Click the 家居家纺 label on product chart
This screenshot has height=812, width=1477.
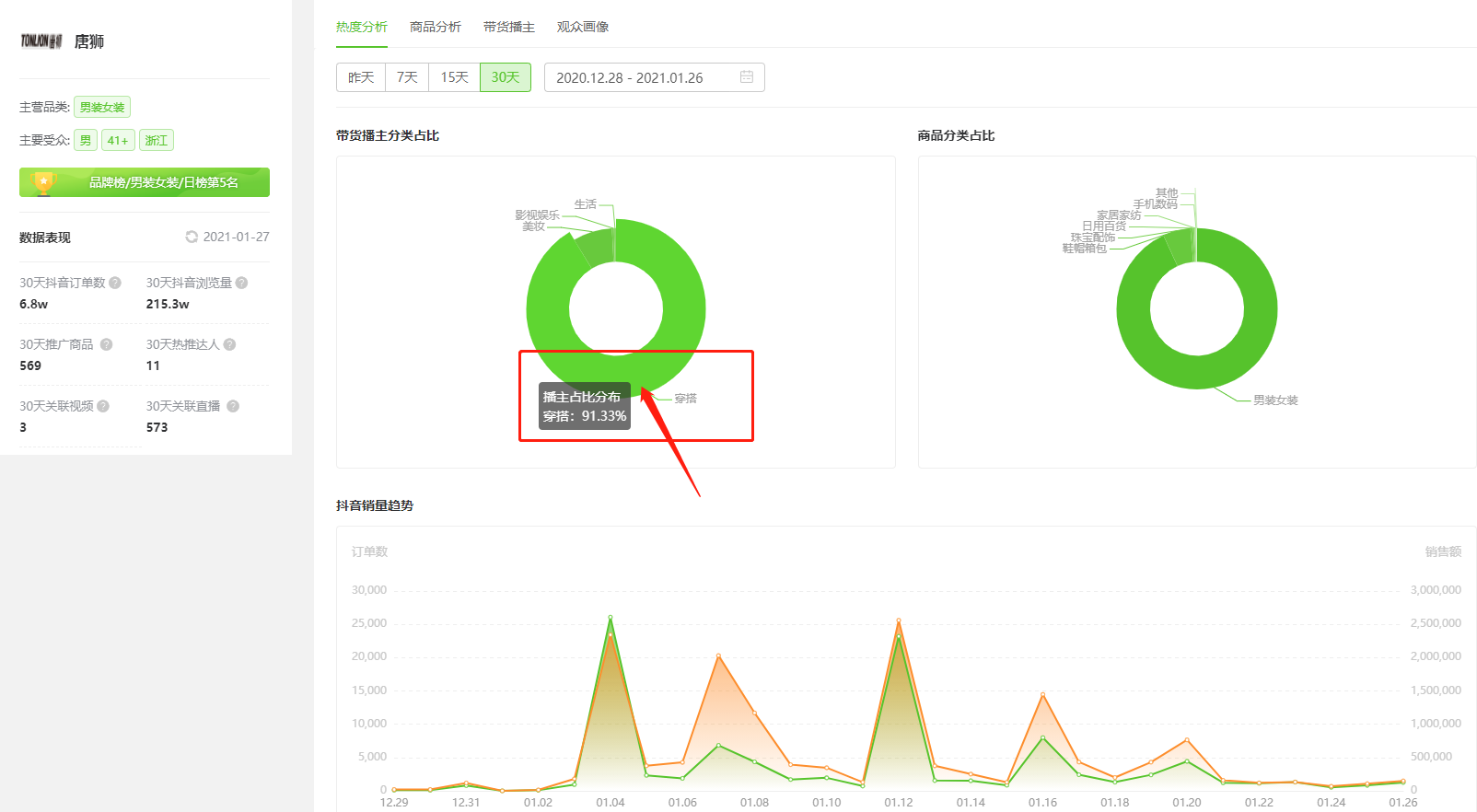(1119, 215)
